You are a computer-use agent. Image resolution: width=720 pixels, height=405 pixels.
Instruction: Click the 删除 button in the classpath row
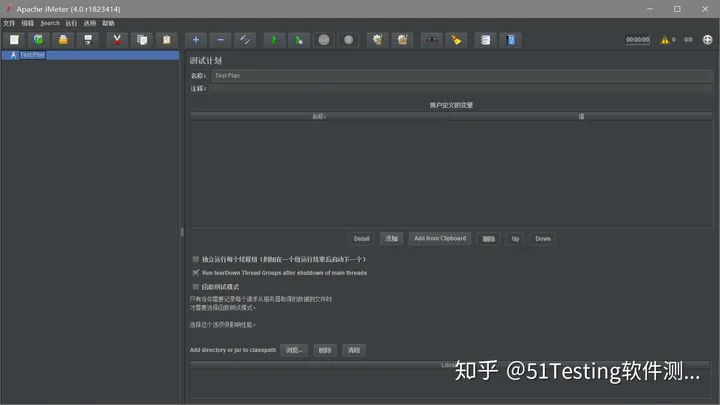tap(325, 350)
